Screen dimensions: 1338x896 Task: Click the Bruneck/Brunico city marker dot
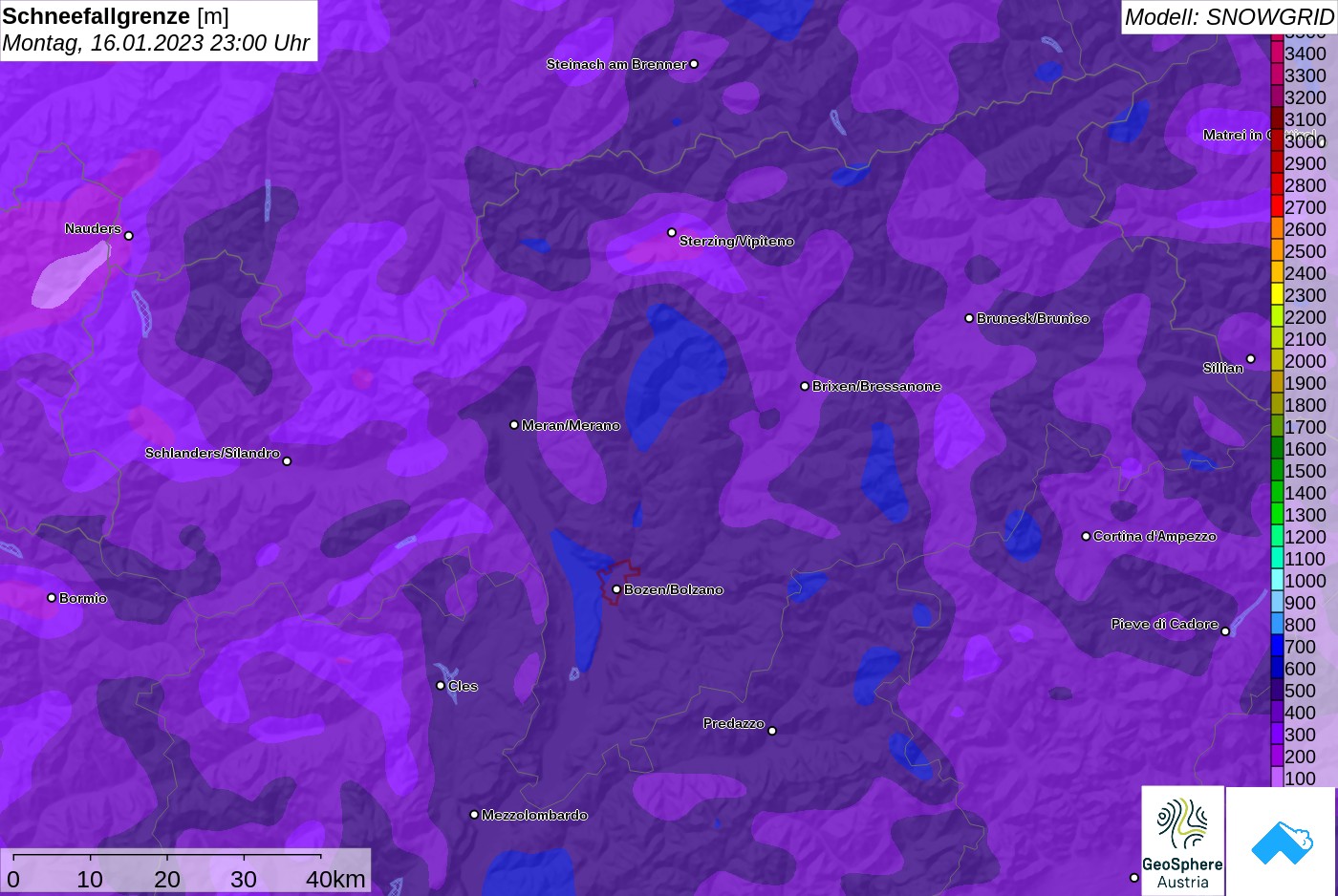click(969, 318)
